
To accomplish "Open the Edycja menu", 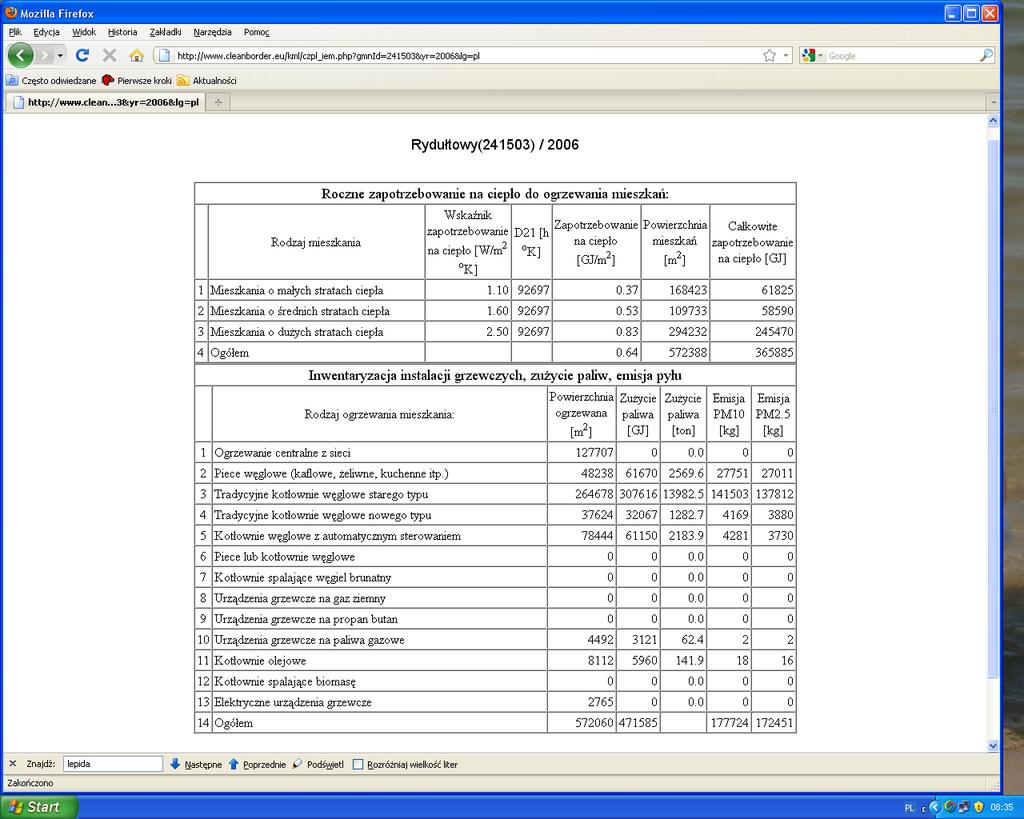I will coord(46,32).
